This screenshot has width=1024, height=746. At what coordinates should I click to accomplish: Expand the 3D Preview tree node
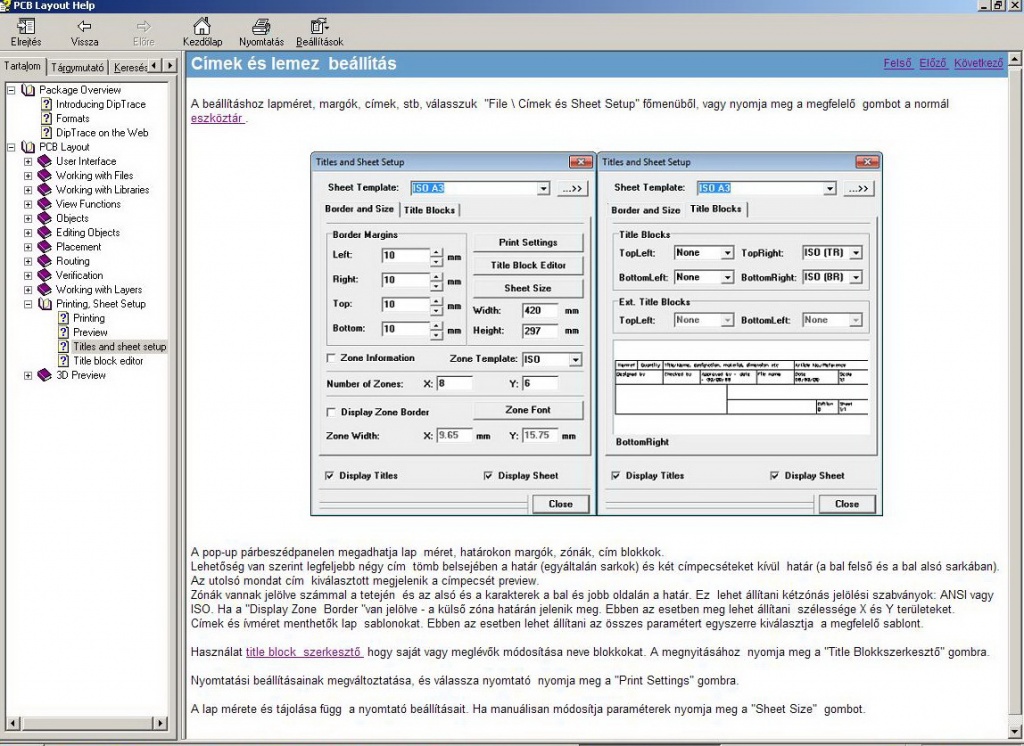point(28,376)
